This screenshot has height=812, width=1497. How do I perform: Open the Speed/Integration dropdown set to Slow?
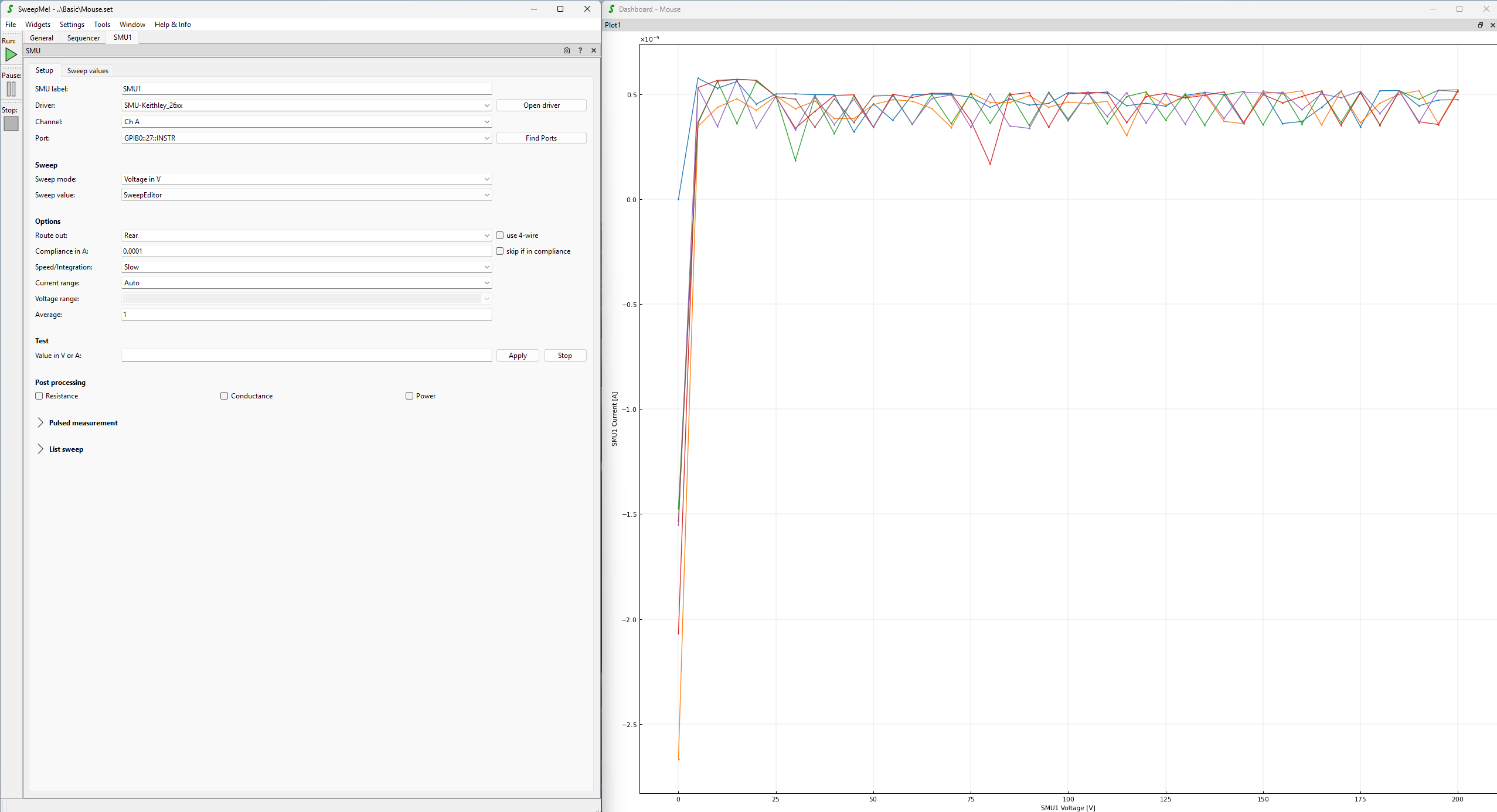click(306, 267)
